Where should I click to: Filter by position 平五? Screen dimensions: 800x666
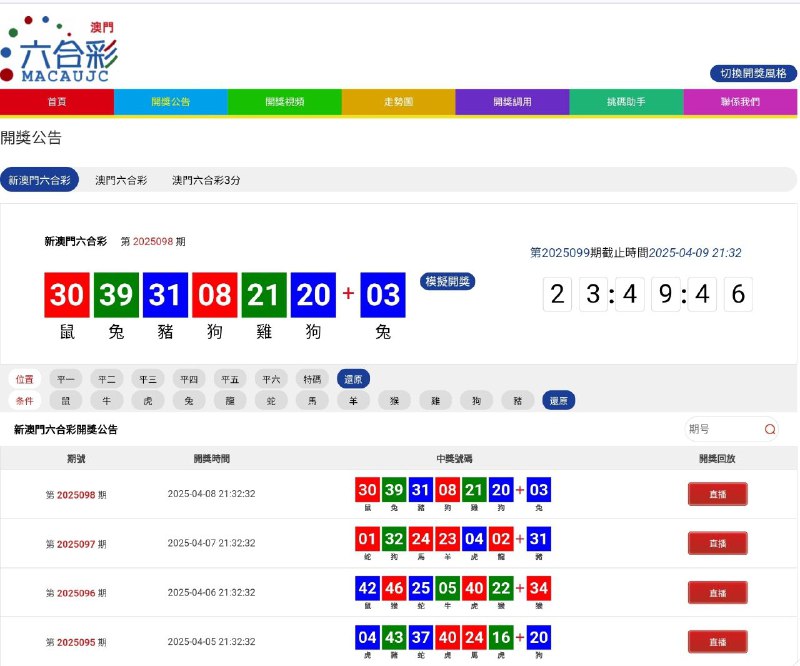[x=230, y=379]
